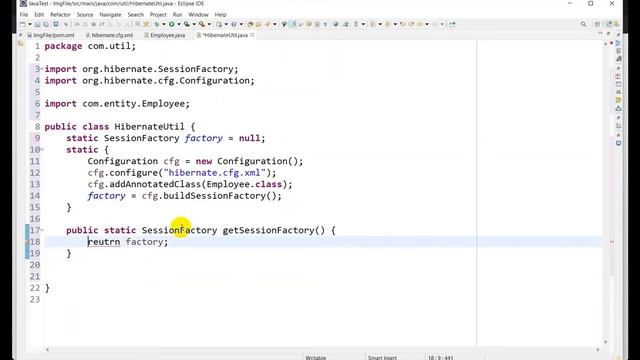The width and height of the screenshot is (640, 360).
Task: Click the New Java Package icon
Action: click(x=219, y=24)
